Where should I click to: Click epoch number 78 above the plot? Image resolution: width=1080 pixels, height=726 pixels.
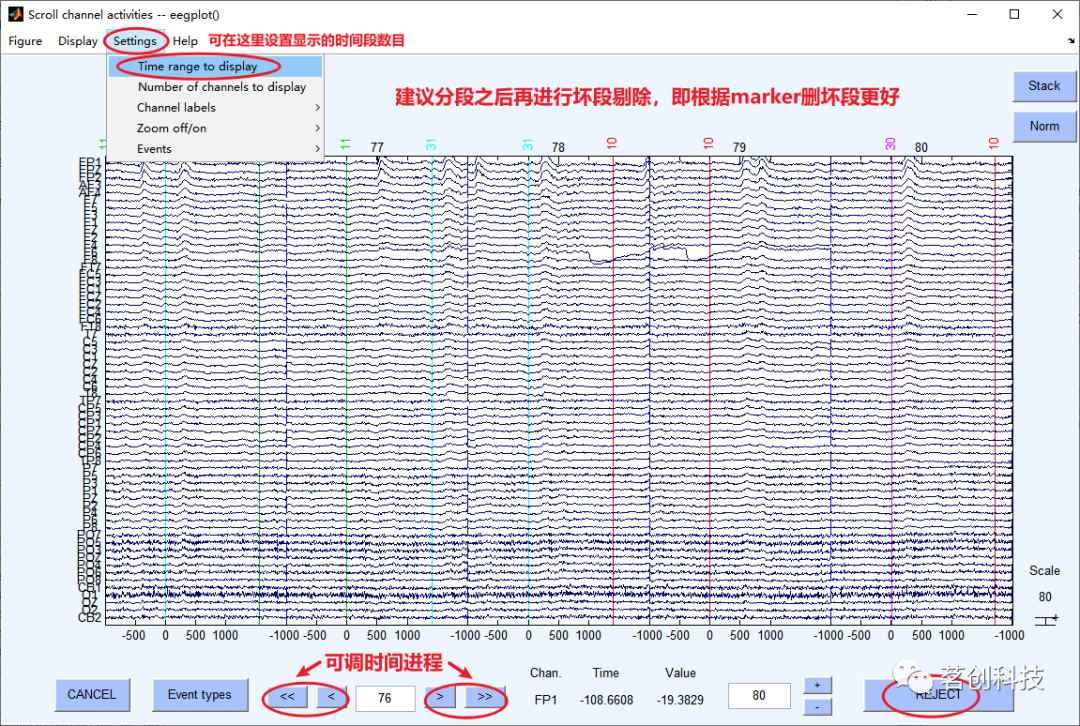pyautogui.click(x=558, y=147)
